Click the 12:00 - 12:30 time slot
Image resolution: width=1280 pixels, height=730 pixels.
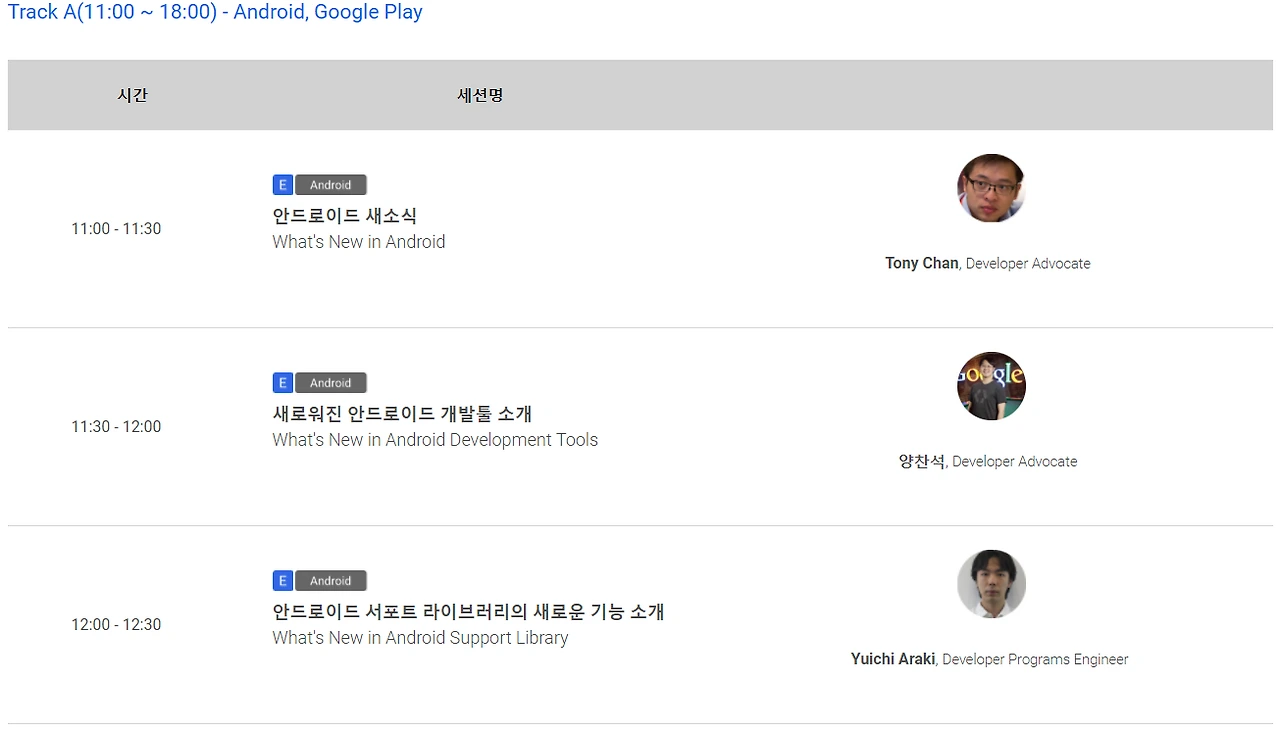pyautogui.click(x=116, y=624)
